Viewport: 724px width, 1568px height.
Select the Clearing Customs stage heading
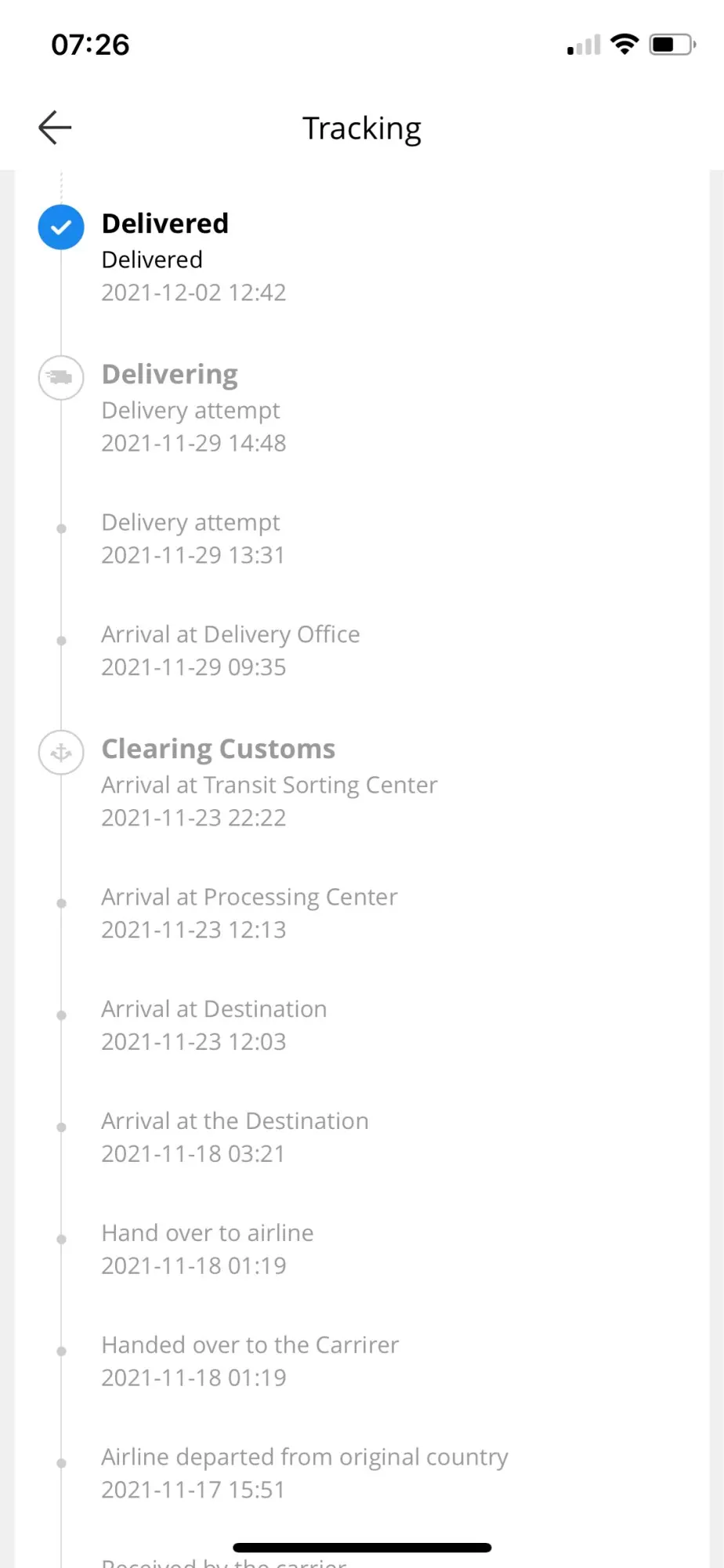coord(219,750)
